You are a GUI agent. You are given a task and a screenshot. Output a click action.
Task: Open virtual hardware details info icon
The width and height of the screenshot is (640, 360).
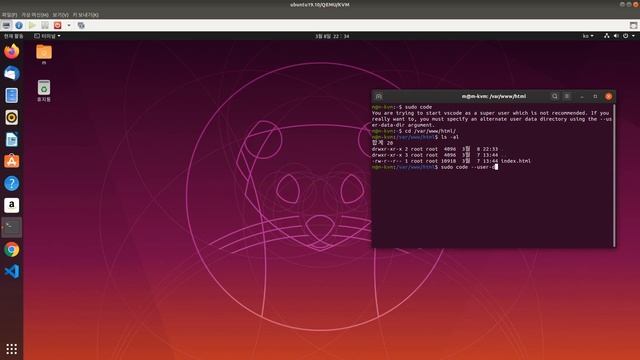coord(19,25)
